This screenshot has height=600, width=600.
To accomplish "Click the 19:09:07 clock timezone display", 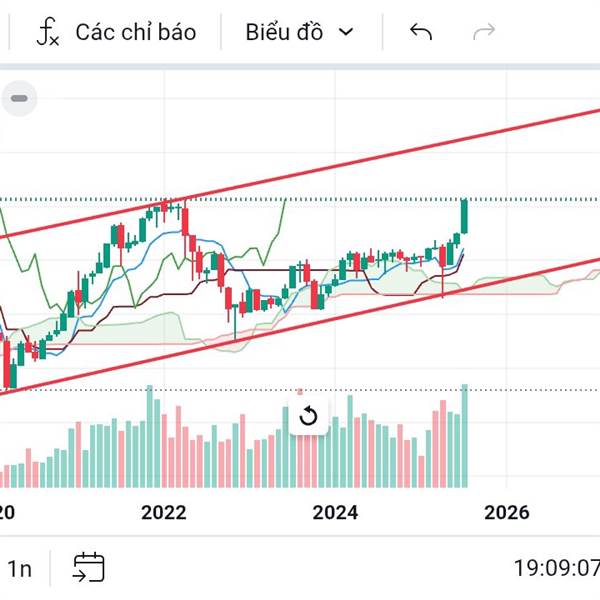I will 557,568.
